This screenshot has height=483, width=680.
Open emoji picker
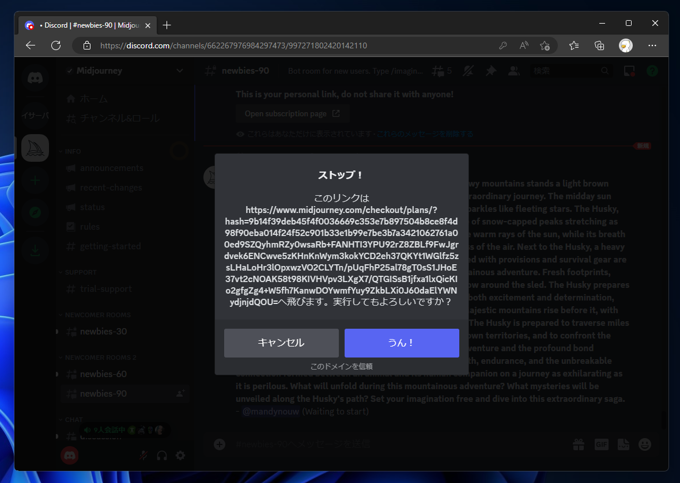(x=645, y=444)
